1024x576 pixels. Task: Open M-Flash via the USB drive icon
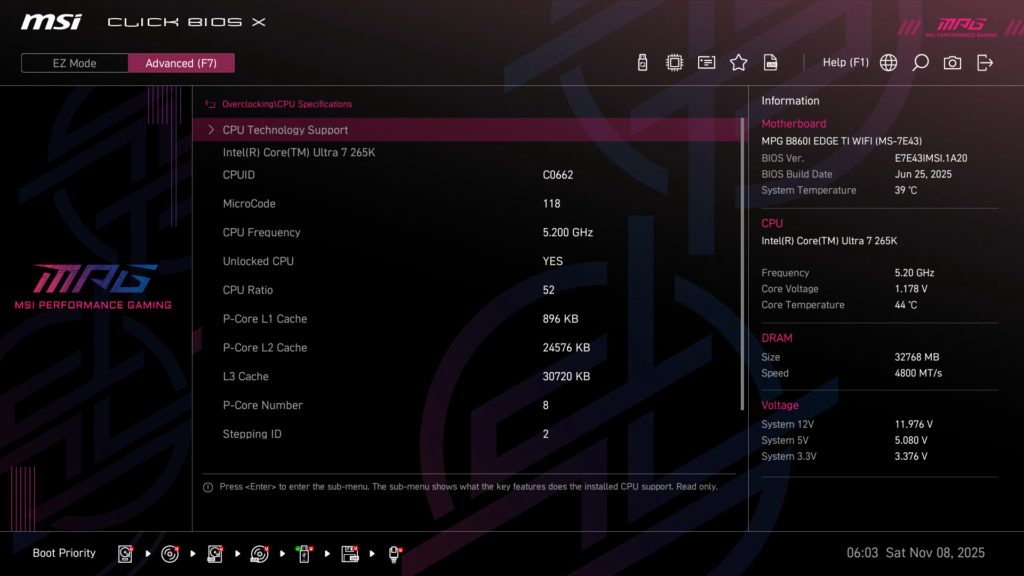click(641, 62)
